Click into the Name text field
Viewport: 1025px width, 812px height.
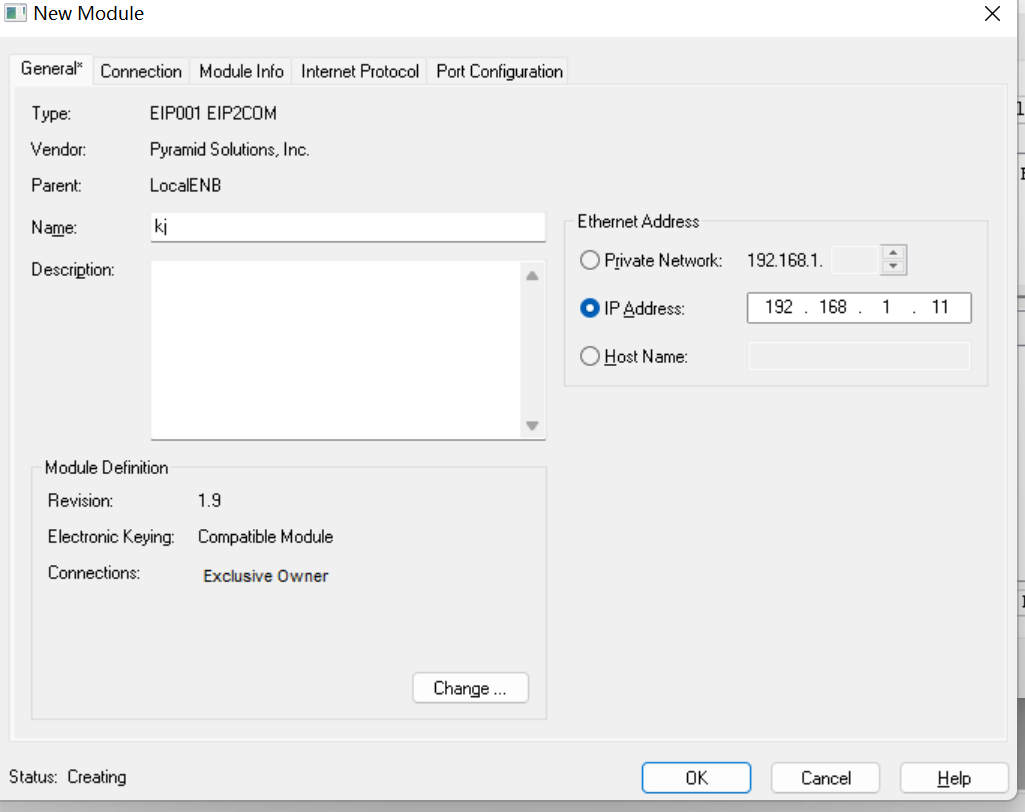point(347,227)
